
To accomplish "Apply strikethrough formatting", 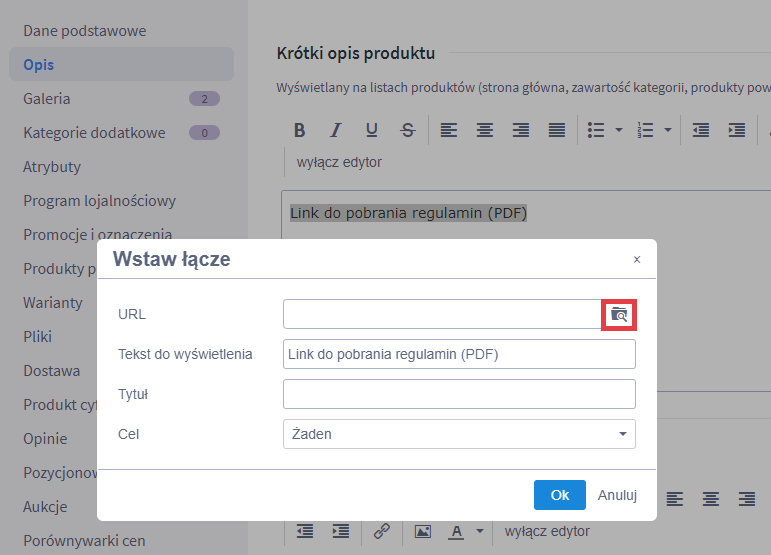I will [x=407, y=130].
